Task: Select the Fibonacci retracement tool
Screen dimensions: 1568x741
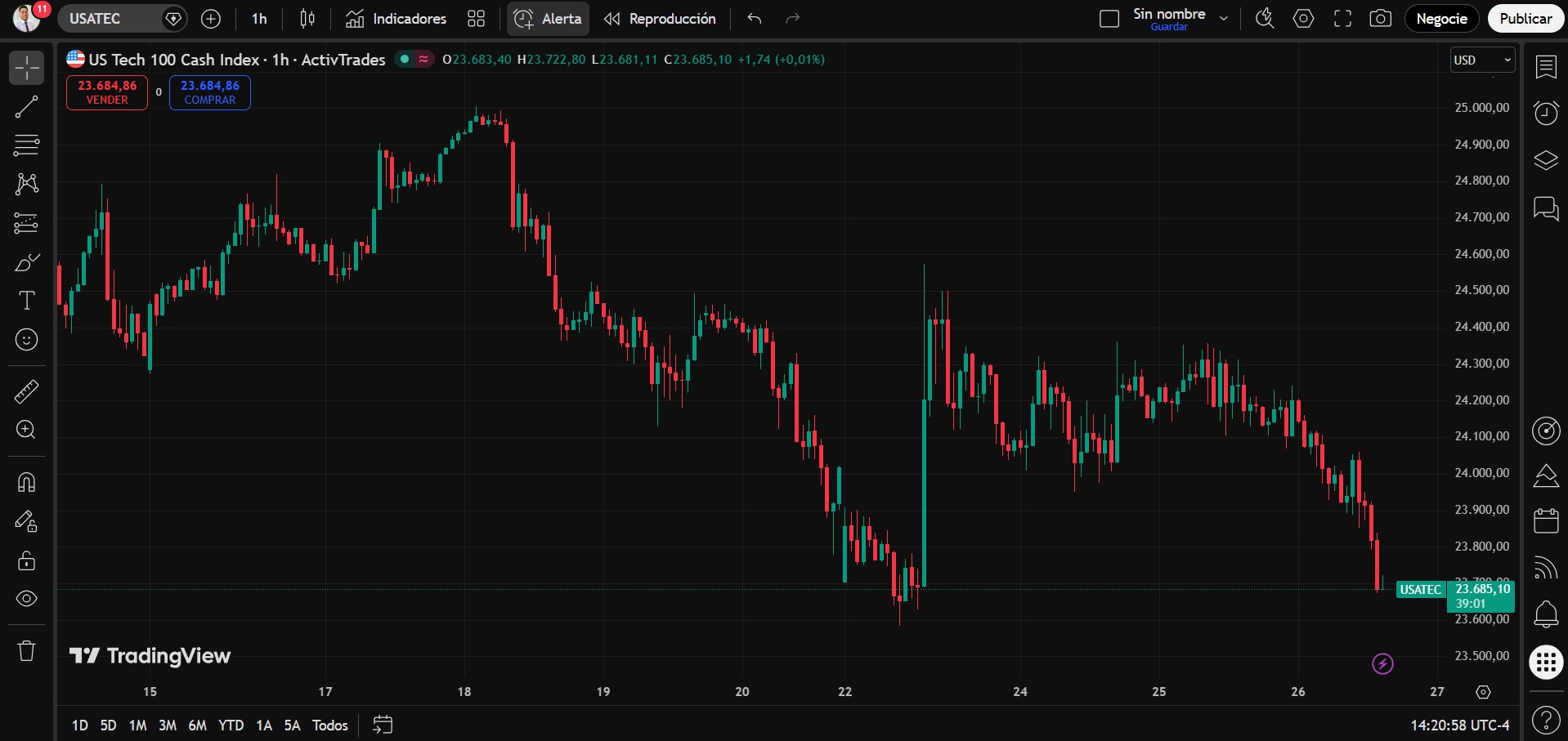Action: pyautogui.click(x=26, y=145)
